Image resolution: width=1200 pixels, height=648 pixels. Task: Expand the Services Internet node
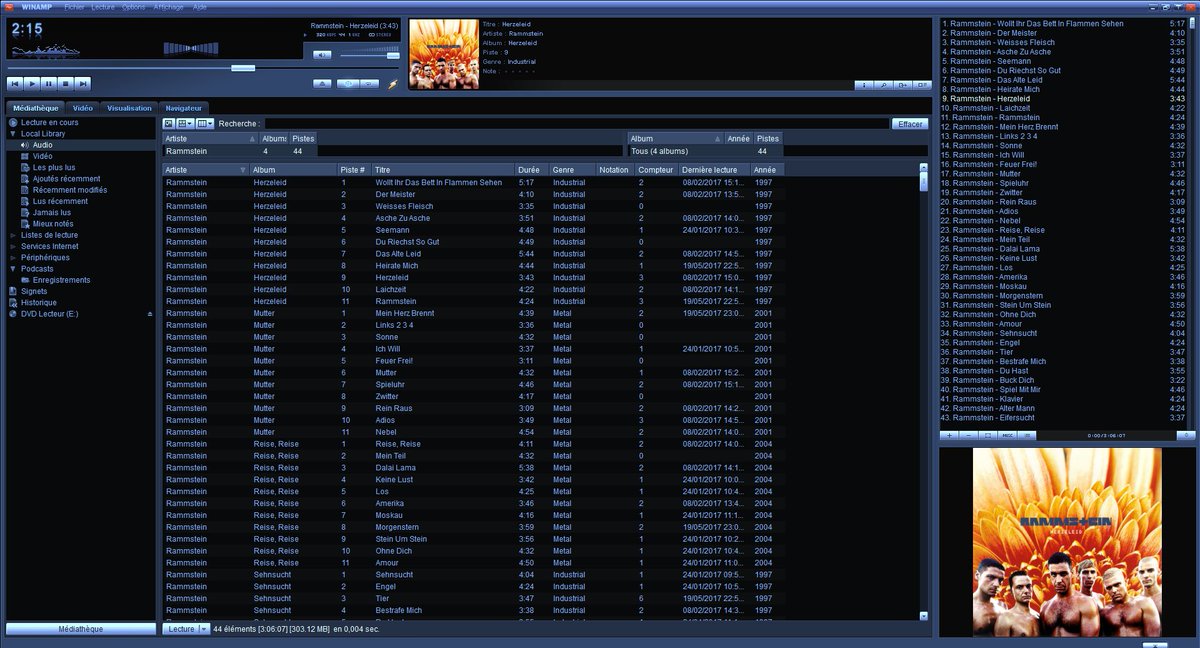coord(13,246)
